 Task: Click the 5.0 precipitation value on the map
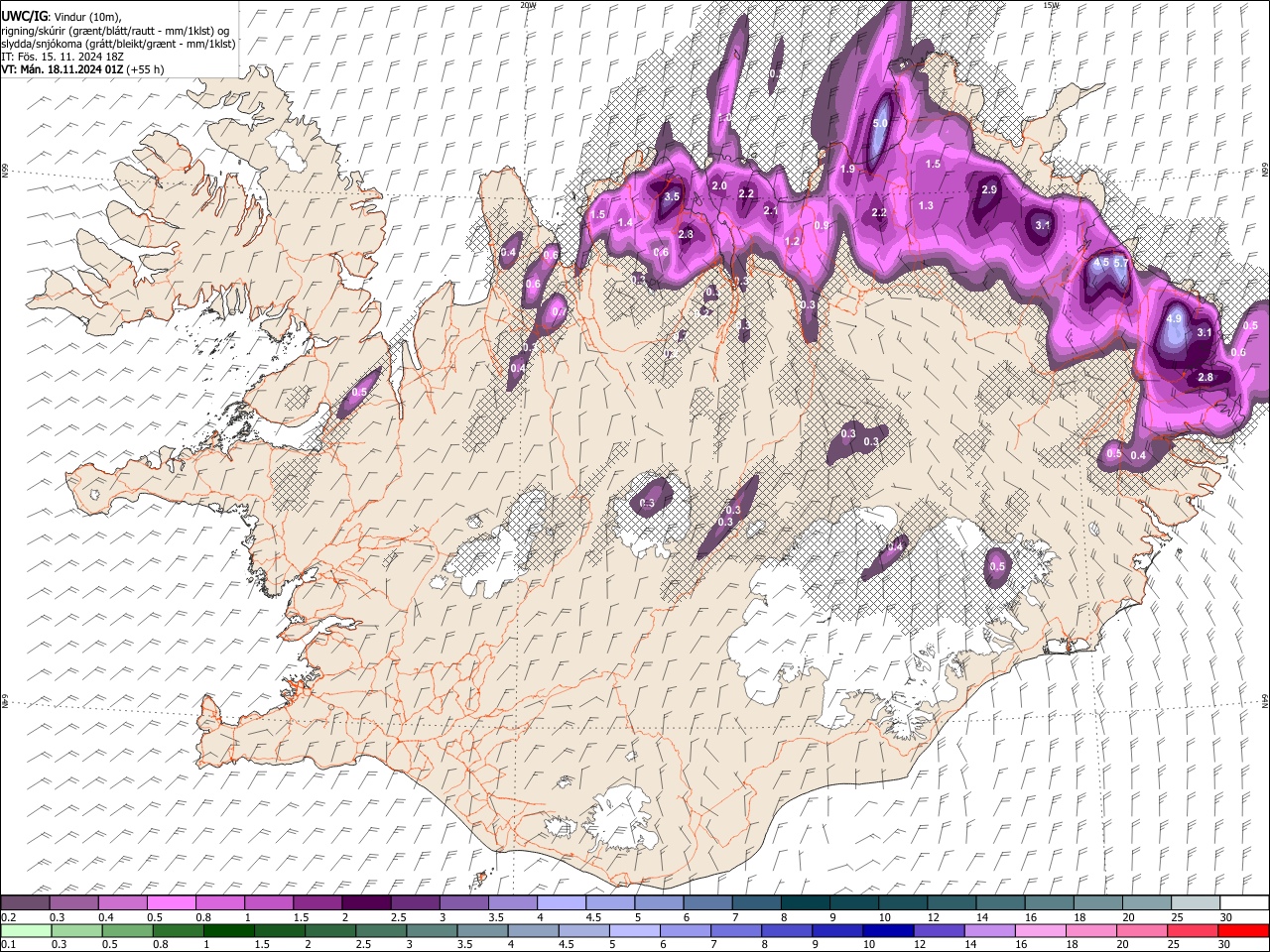pos(880,124)
